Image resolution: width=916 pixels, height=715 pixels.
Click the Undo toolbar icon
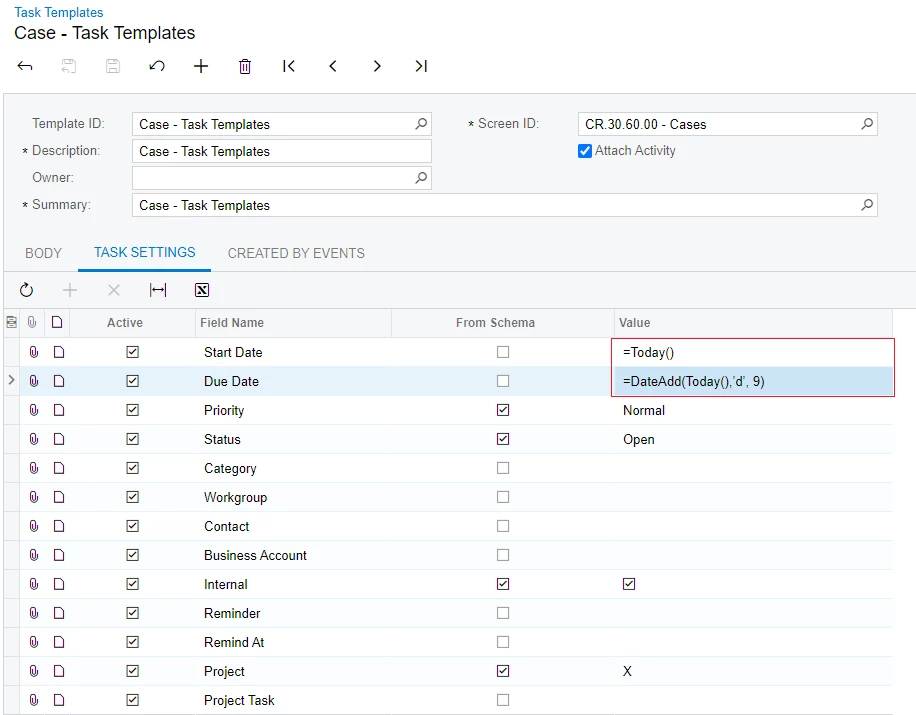(157, 66)
